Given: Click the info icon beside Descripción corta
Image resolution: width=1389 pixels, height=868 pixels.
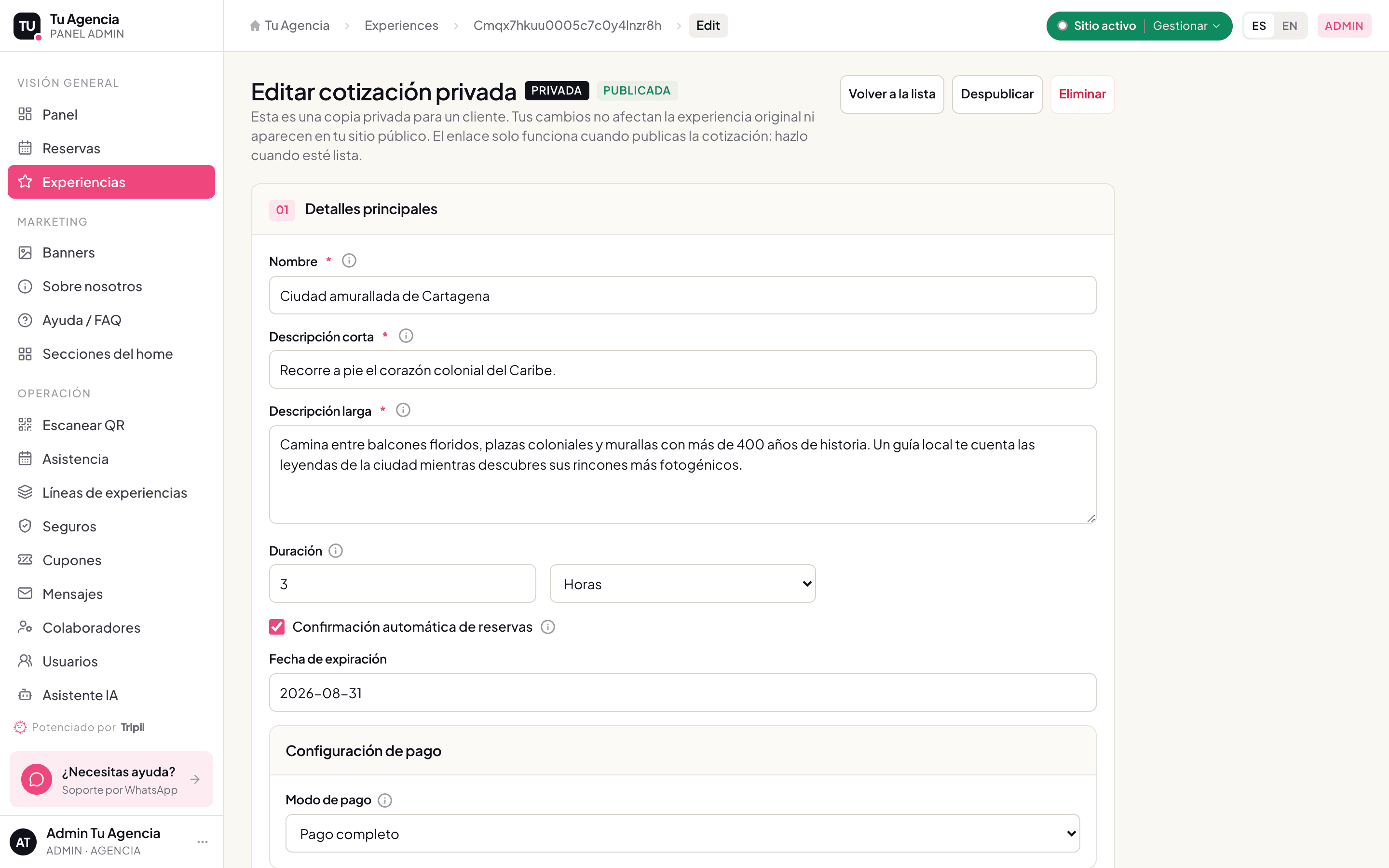Looking at the screenshot, I should pos(406,336).
